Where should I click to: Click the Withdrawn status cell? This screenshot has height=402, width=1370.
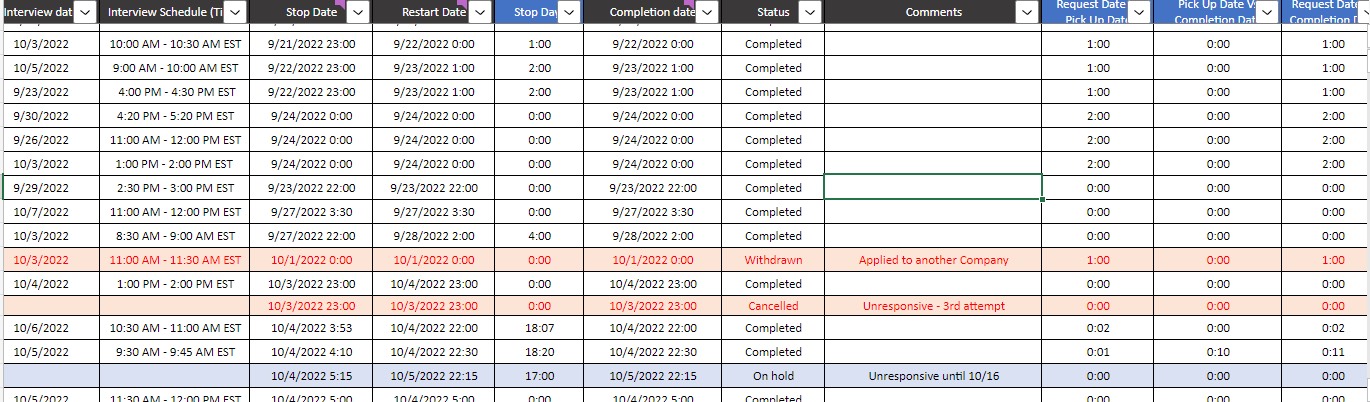(773, 260)
